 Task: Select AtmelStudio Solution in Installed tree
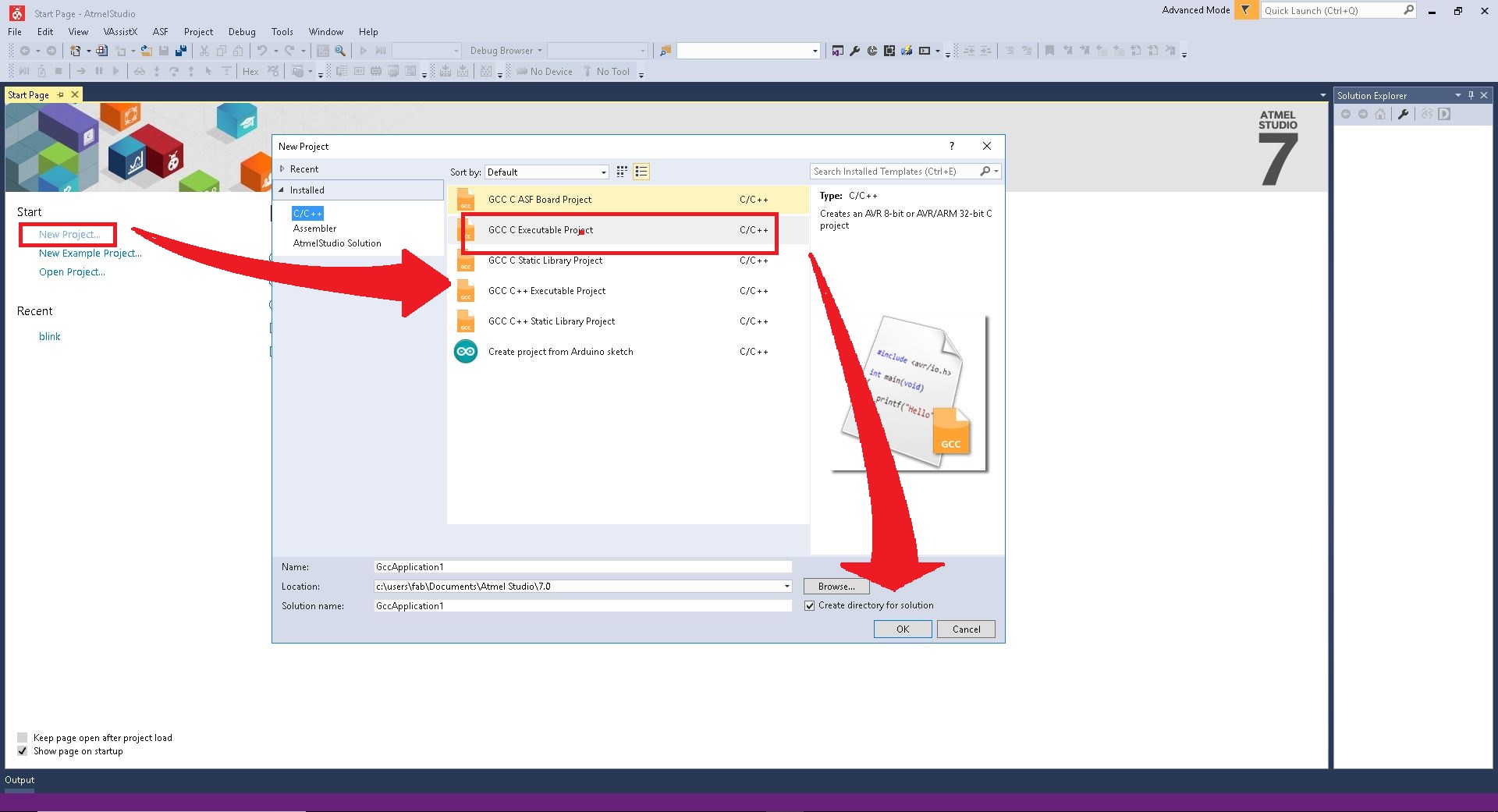tap(337, 243)
